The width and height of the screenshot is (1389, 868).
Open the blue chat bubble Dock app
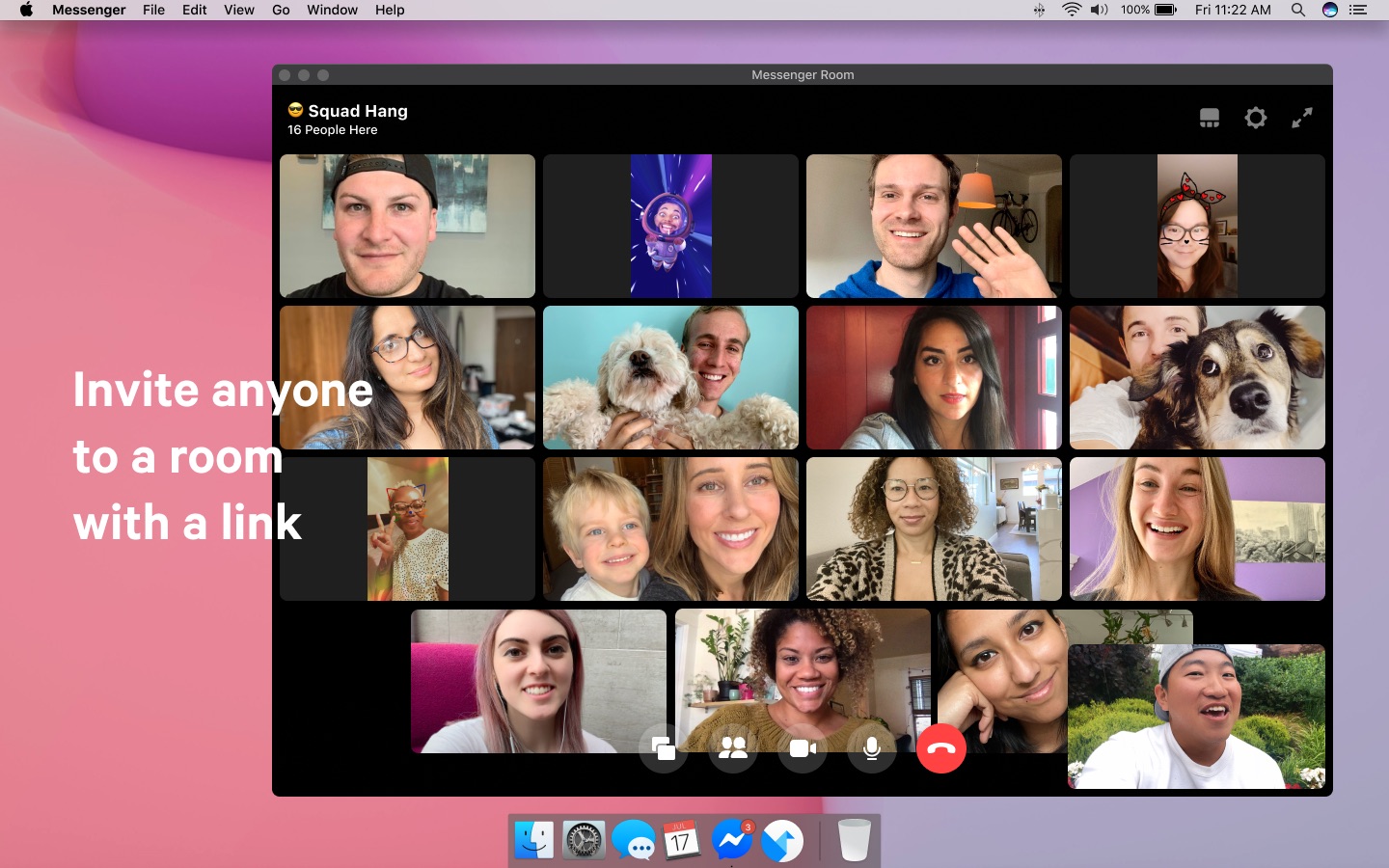click(634, 840)
